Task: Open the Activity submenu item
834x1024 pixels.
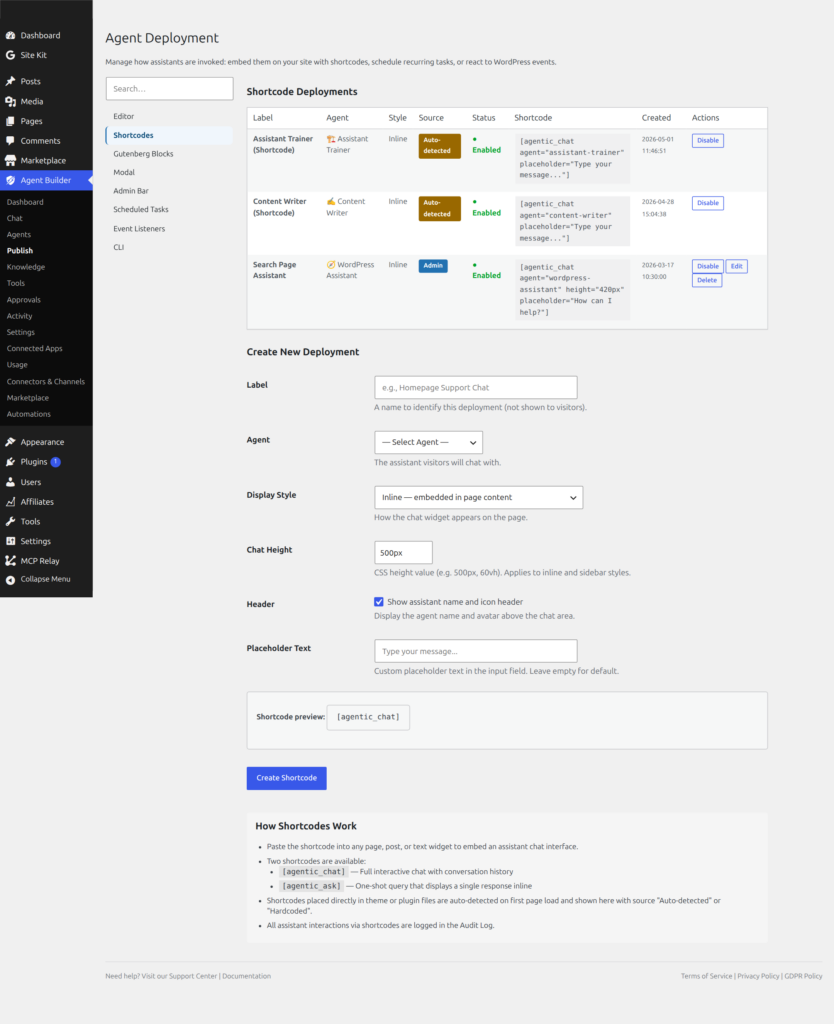Action: click(x=19, y=316)
